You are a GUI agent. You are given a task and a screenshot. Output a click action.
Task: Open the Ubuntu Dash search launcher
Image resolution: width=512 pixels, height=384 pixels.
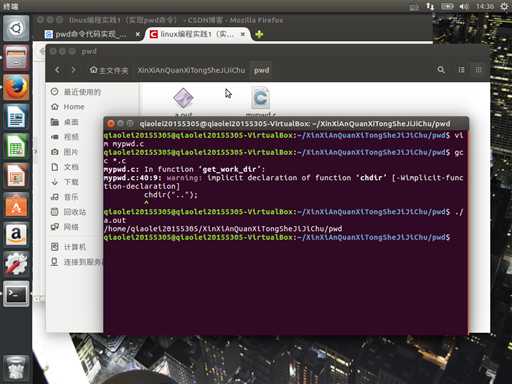click(x=16, y=28)
